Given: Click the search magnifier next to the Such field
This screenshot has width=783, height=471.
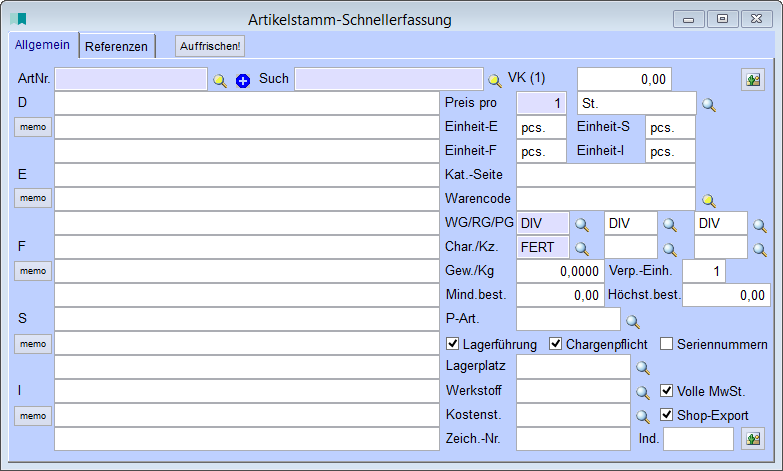Looking at the screenshot, I should click(x=494, y=80).
